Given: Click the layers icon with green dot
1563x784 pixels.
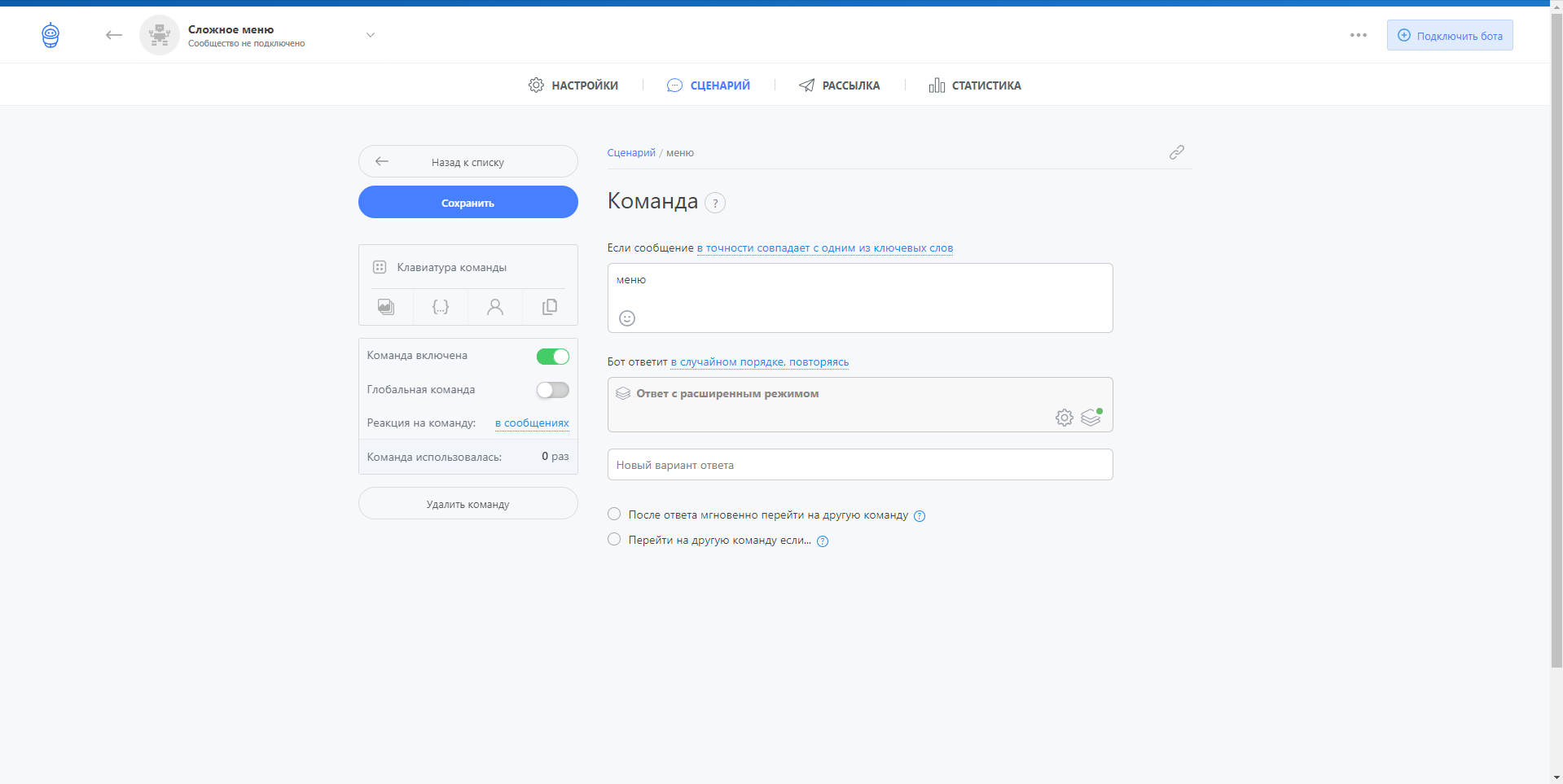Looking at the screenshot, I should [x=1091, y=417].
